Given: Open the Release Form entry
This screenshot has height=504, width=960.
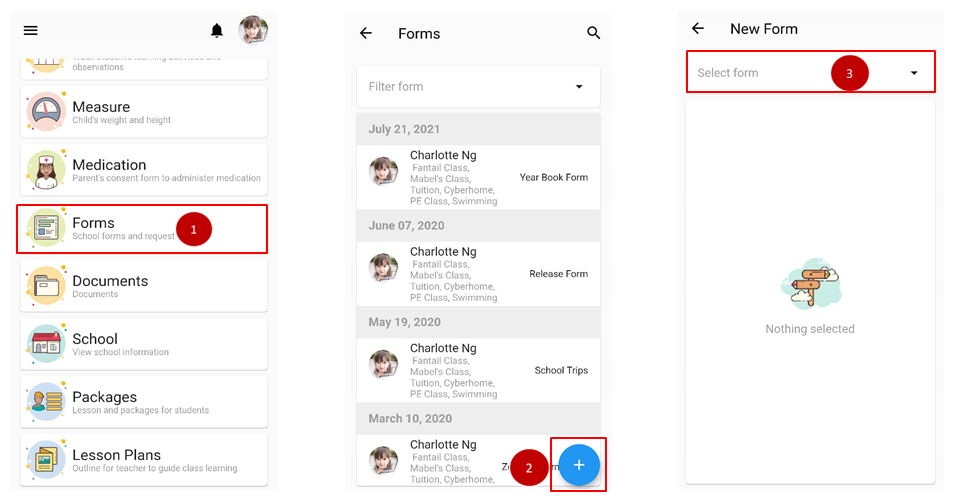Looking at the screenshot, I should (x=478, y=274).
